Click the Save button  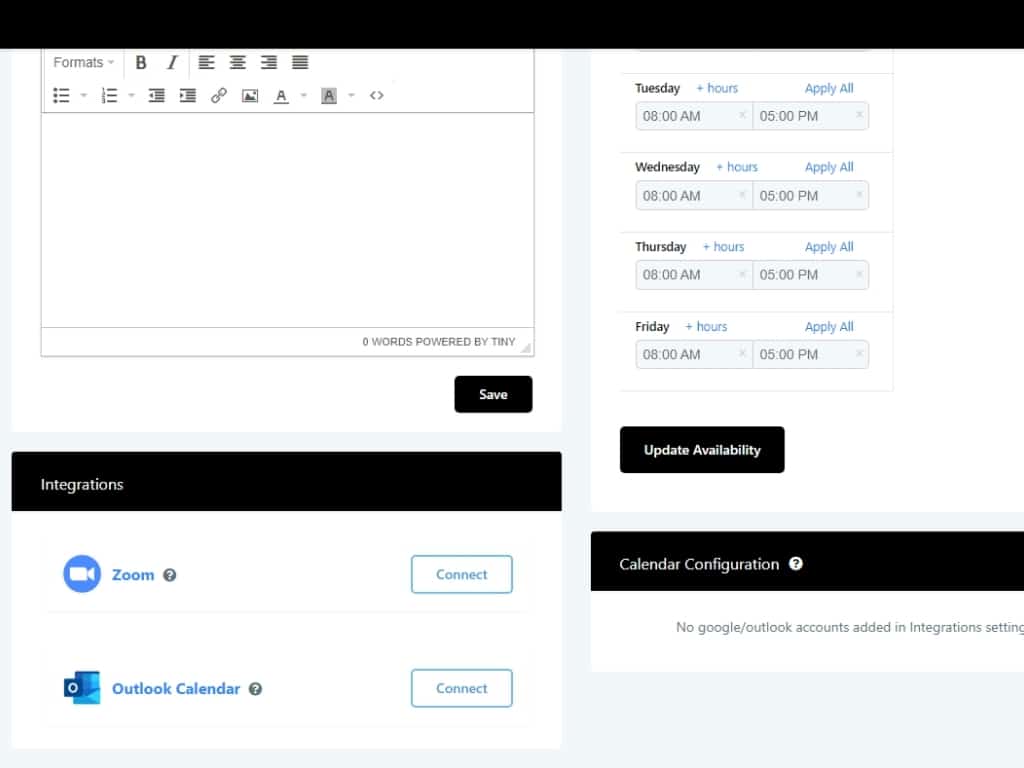coord(493,394)
